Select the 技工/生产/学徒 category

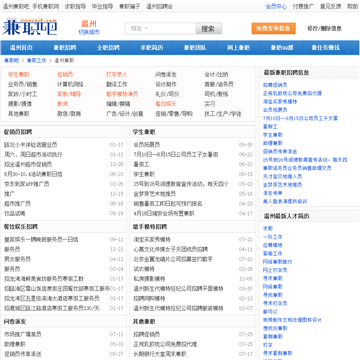223,114
